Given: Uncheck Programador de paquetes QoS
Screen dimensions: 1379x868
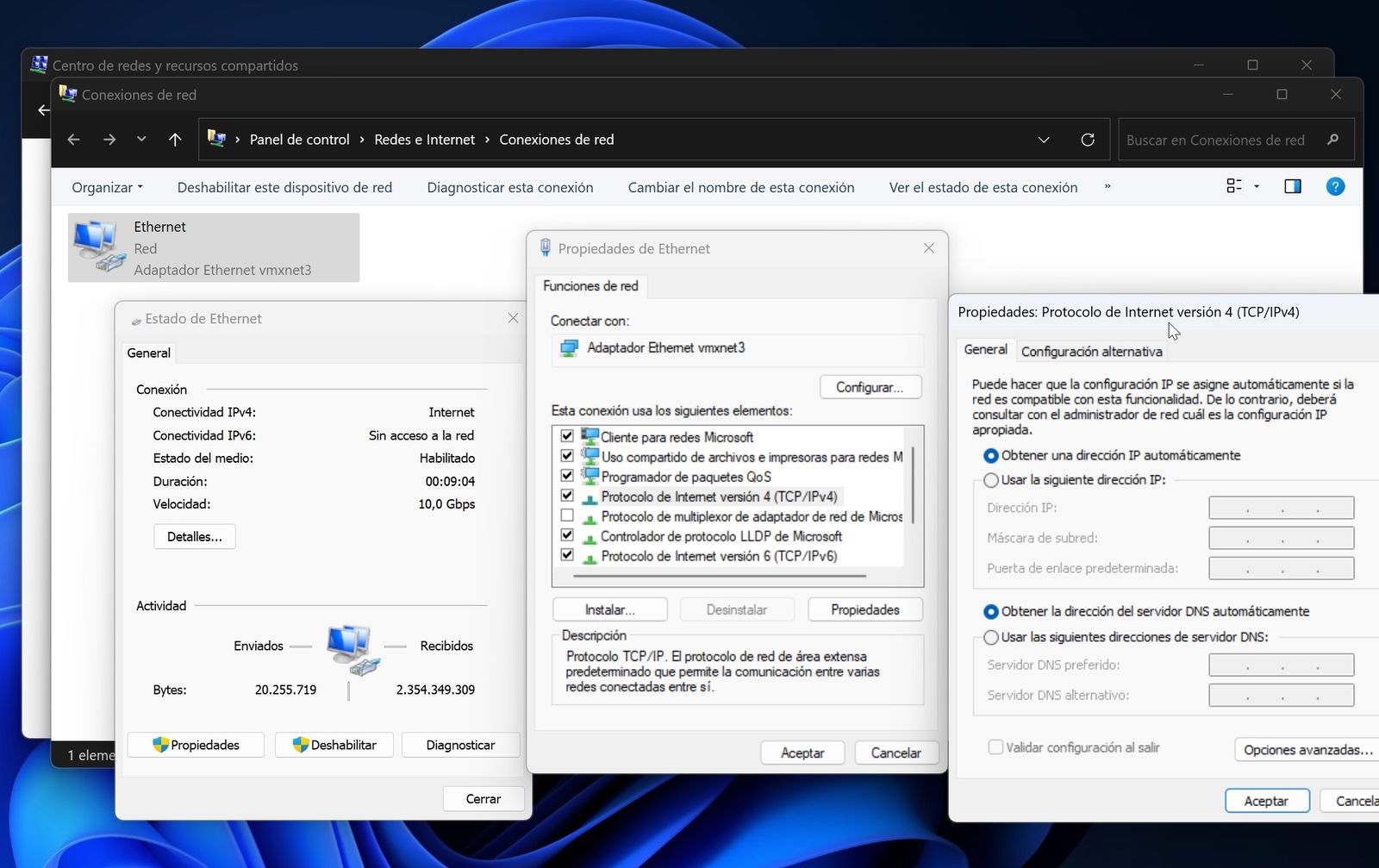Looking at the screenshot, I should pyautogui.click(x=567, y=476).
